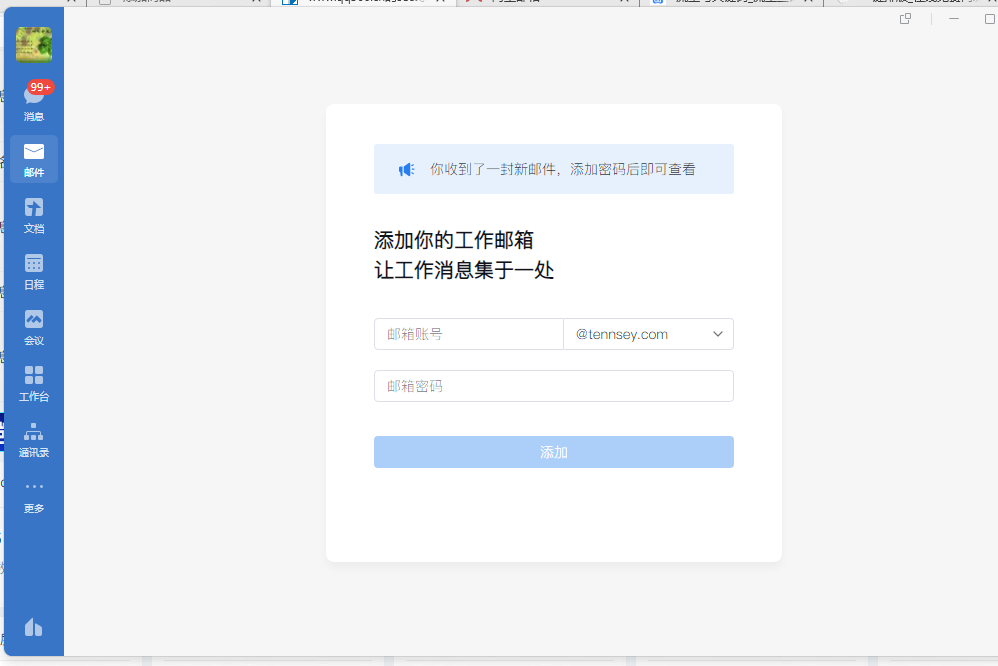Click into the 邮箱账号 account field

click(x=468, y=334)
